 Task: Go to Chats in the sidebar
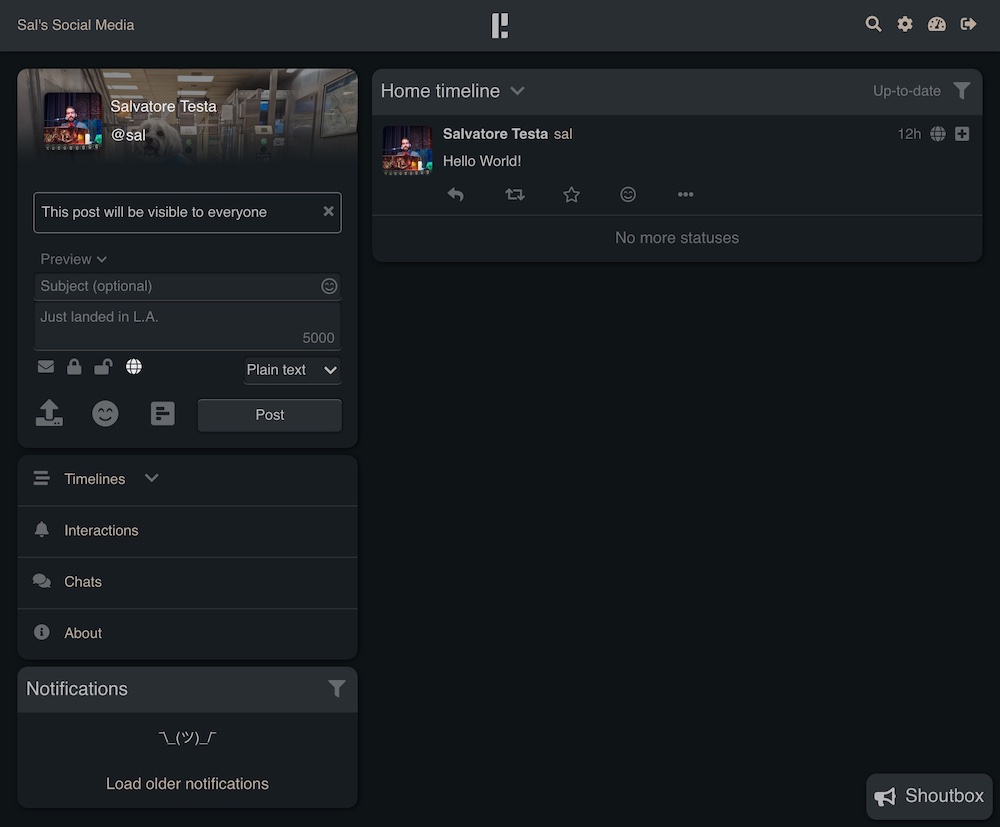click(x=83, y=582)
